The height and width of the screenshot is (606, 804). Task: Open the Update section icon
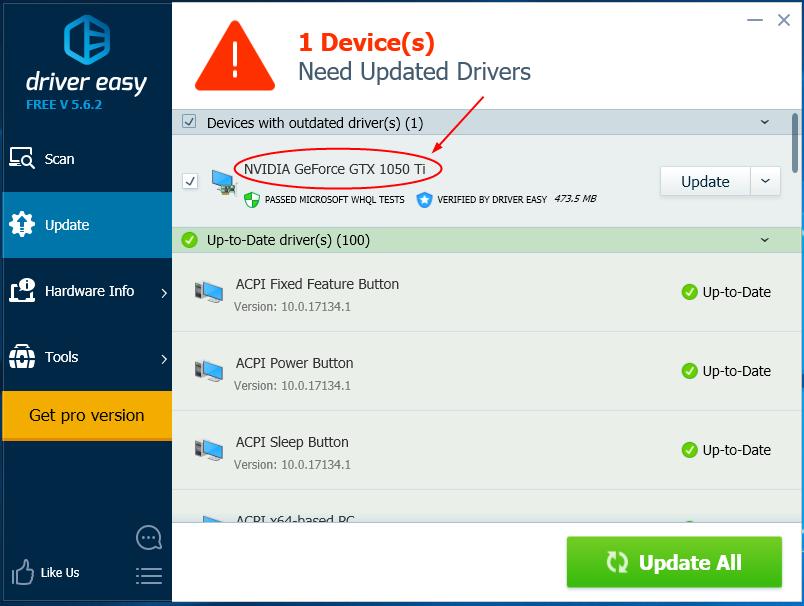click(x=23, y=225)
